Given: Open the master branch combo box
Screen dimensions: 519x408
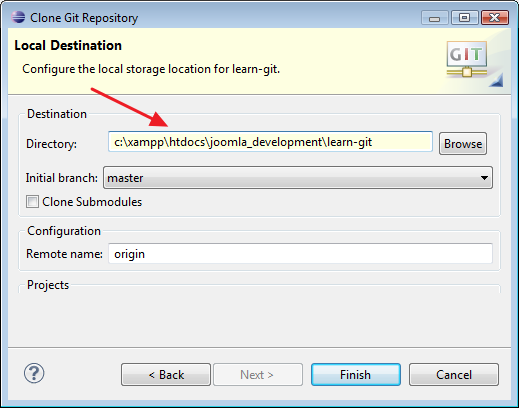Looking at the screenshot, I should click(298, 178).
